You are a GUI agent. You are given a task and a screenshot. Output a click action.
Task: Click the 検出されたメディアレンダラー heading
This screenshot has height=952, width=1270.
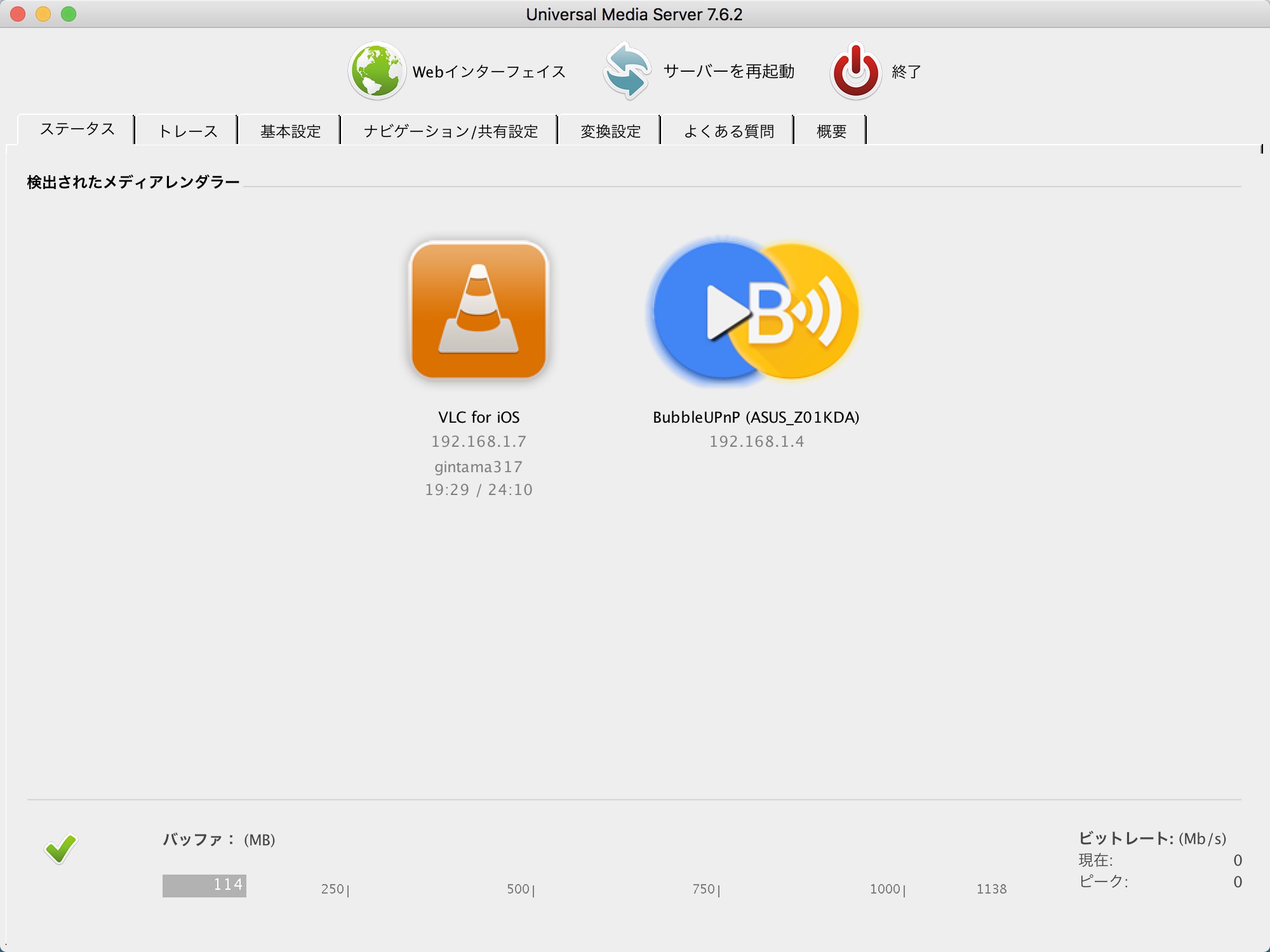click(x=133, y=182)
